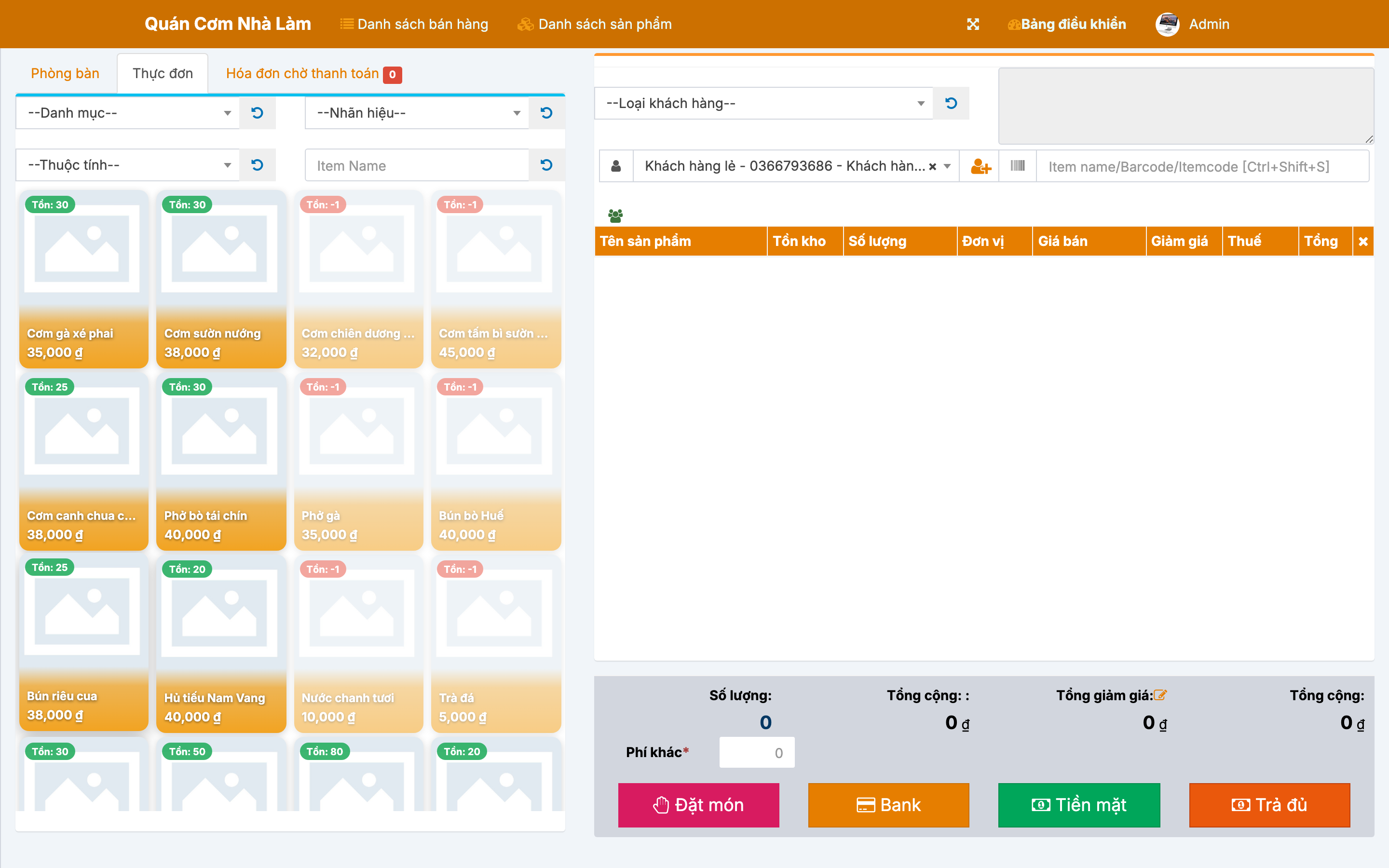Pay with the Bank button
Image resolution: width=1389 pixels, height=868 pixels.
(x=888, y=805)
